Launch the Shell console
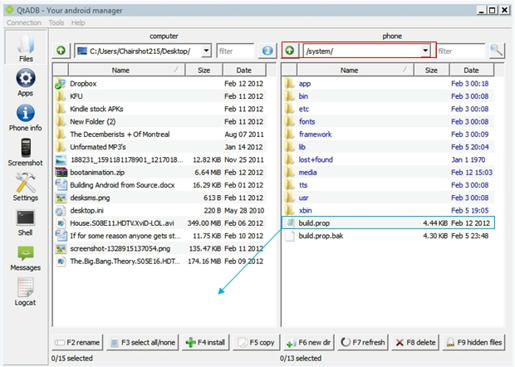 click(x=26, y=222)
